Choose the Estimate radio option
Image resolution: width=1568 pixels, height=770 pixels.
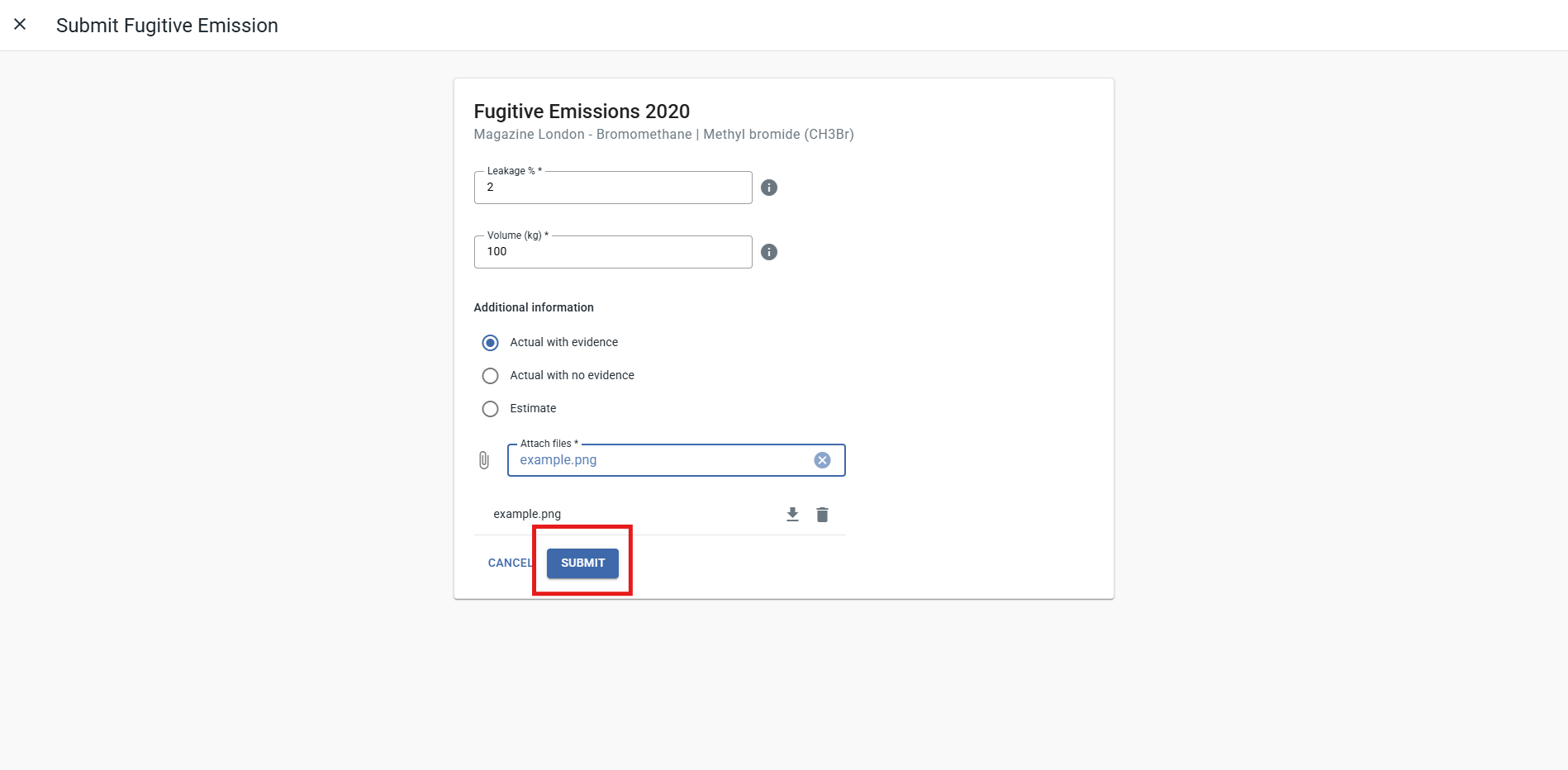[x=490, y=409]
